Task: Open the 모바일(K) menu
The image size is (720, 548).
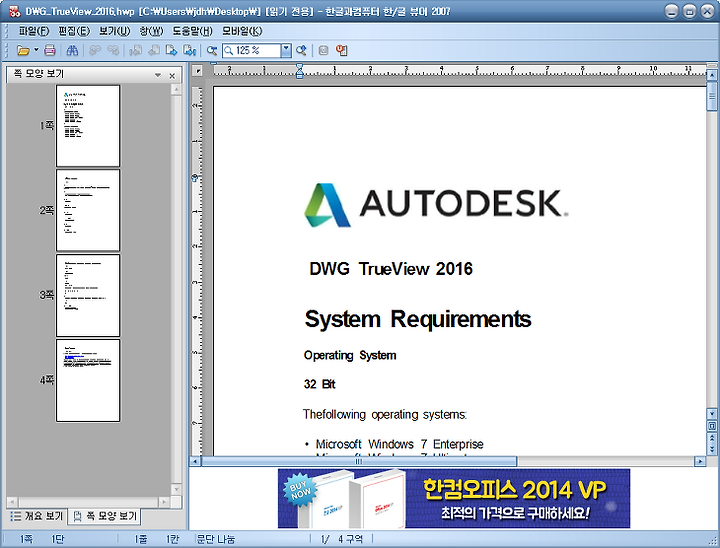Action: click(242, 31)
